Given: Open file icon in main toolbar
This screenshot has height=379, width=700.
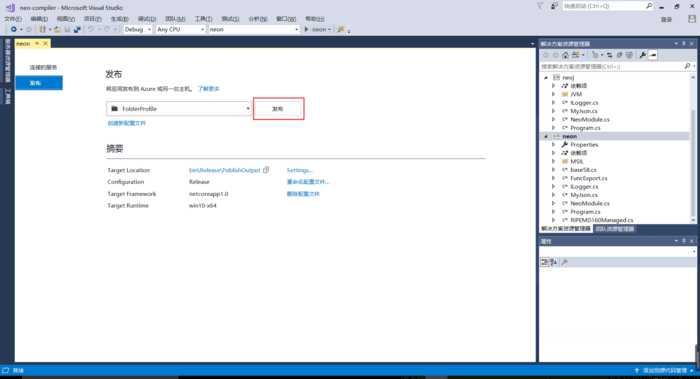Looking at the screenshot, I should pos(57,29).
